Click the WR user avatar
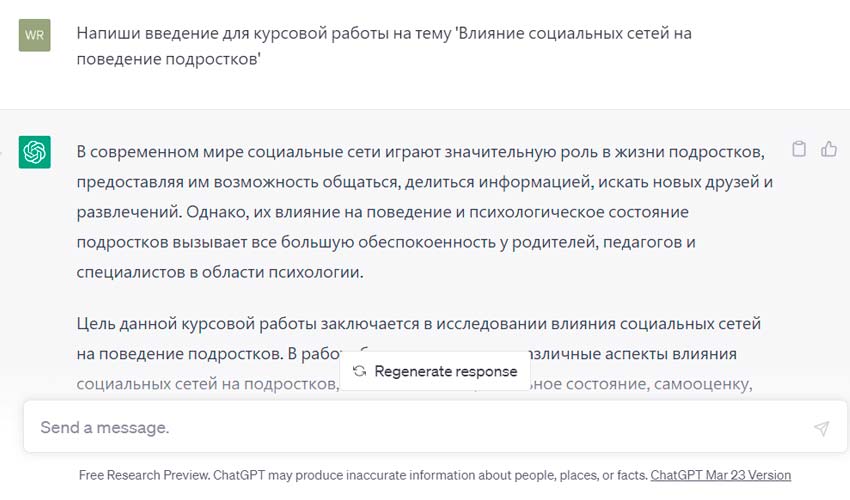The image size is (850, 500). click(35, 35)
